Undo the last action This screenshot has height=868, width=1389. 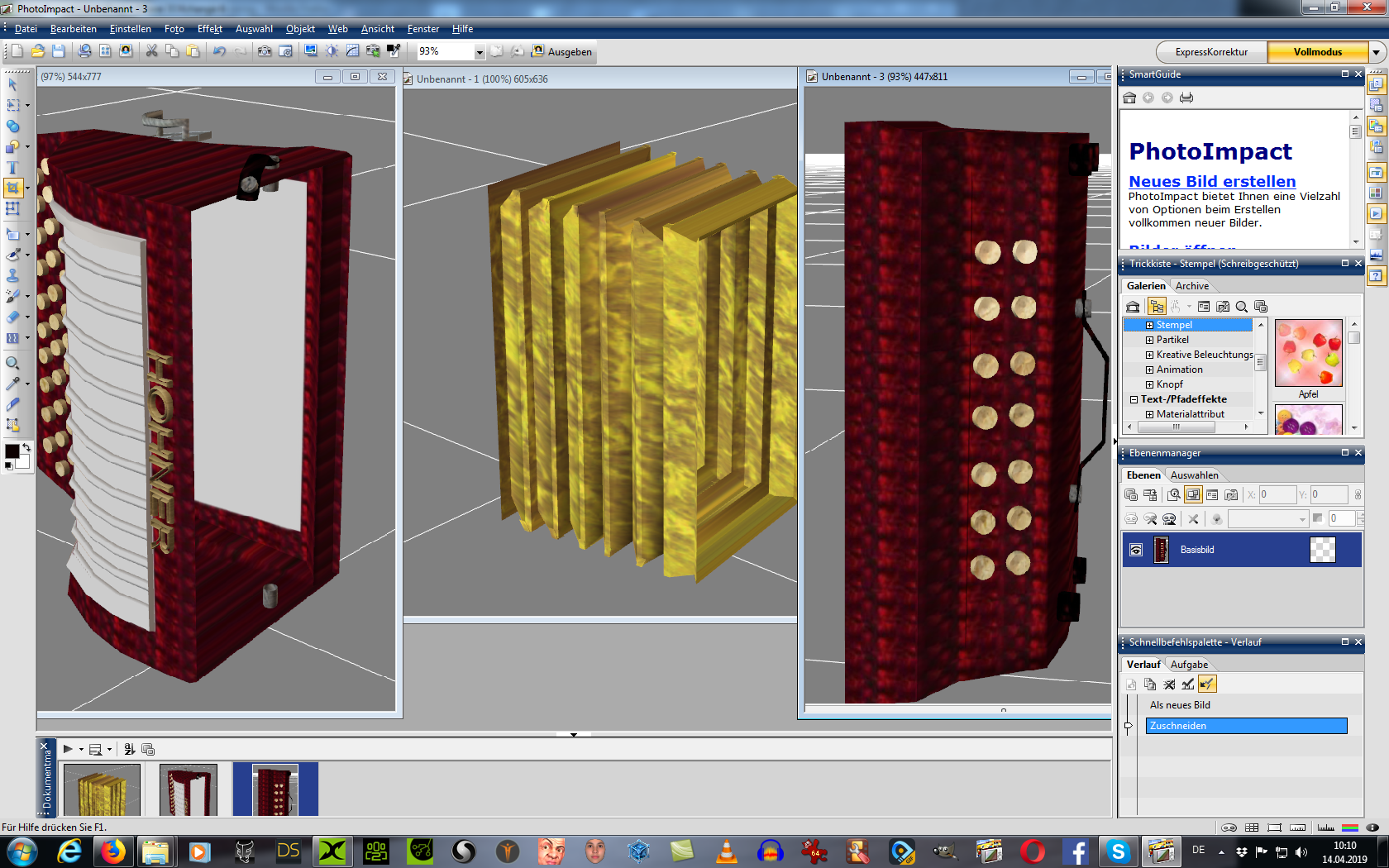coord(220,51)
